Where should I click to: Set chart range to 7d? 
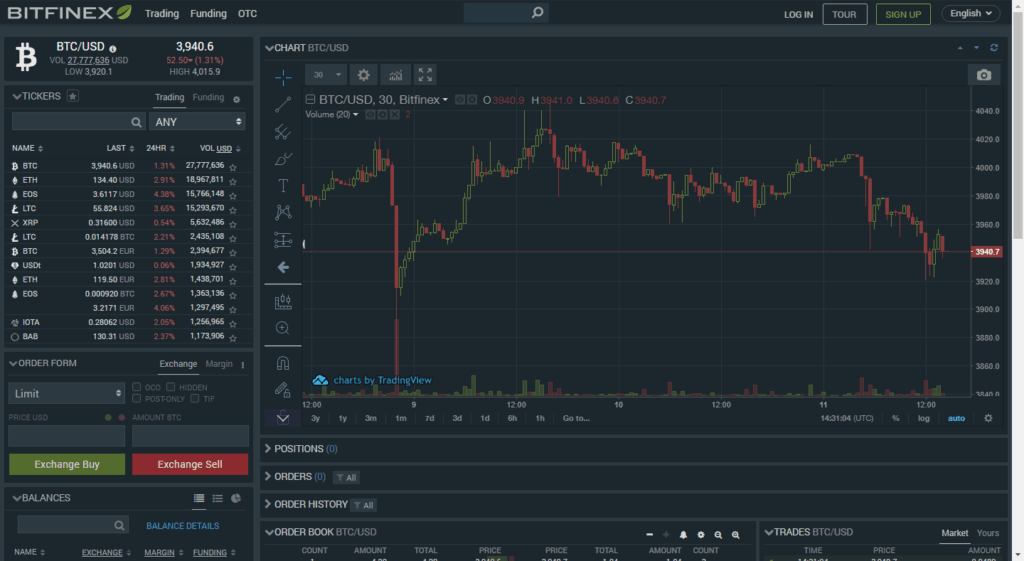pyautogui.click(x=429, y=418)
